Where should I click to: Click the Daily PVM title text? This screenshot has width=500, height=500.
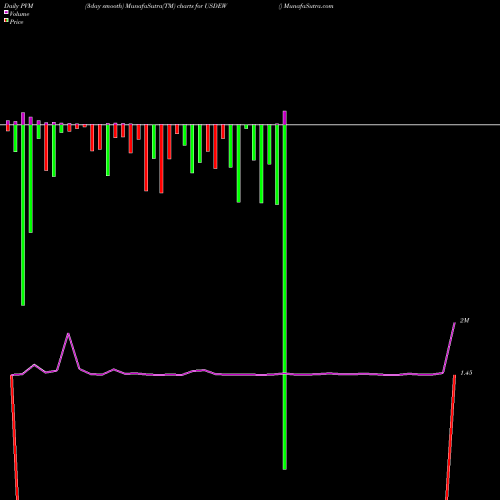[x=19, y=6]
